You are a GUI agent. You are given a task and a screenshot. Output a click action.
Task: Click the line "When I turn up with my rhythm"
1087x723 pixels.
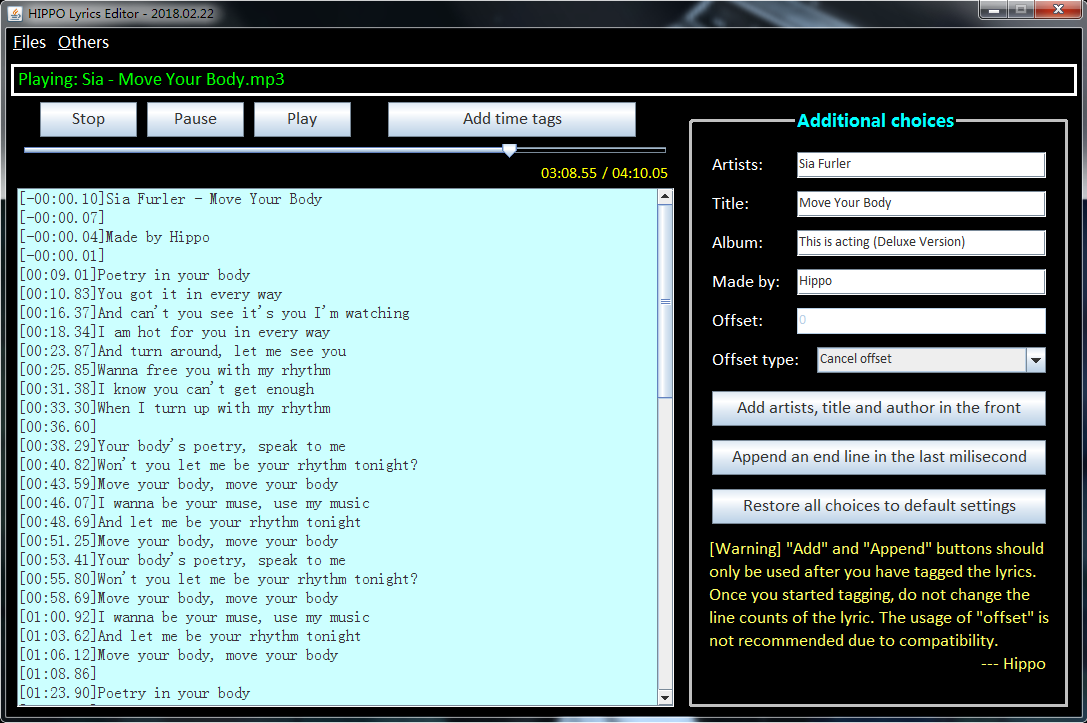pyautogui.click(x=175, y=408)
